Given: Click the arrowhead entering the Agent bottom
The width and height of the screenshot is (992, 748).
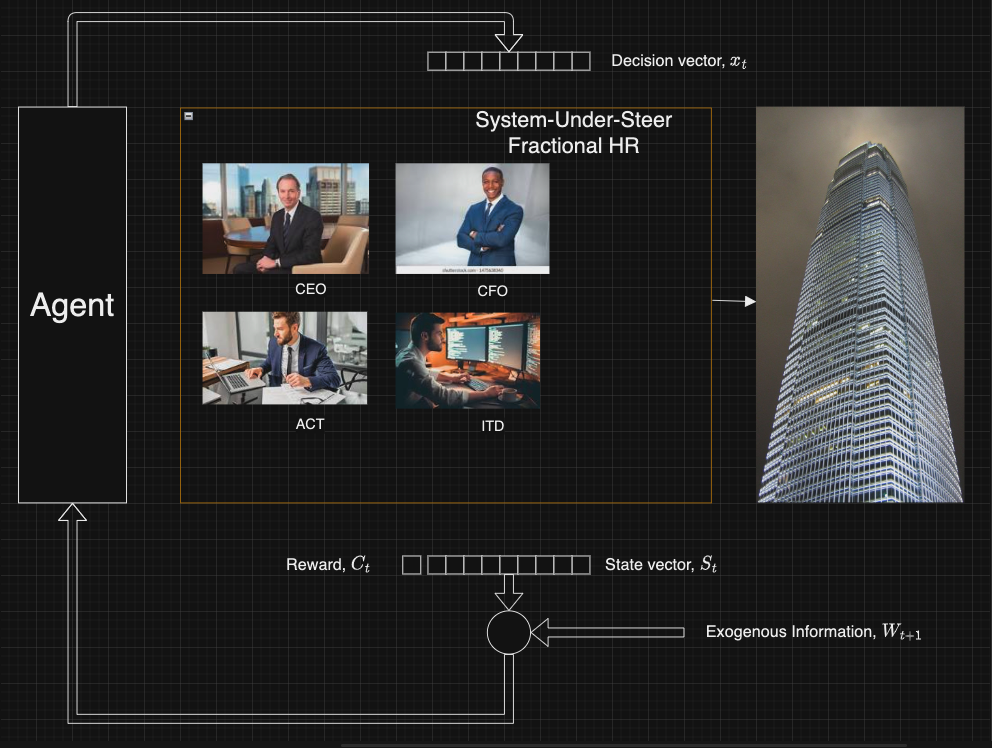Looking at the screenshot, I should [x=72, y=513].
